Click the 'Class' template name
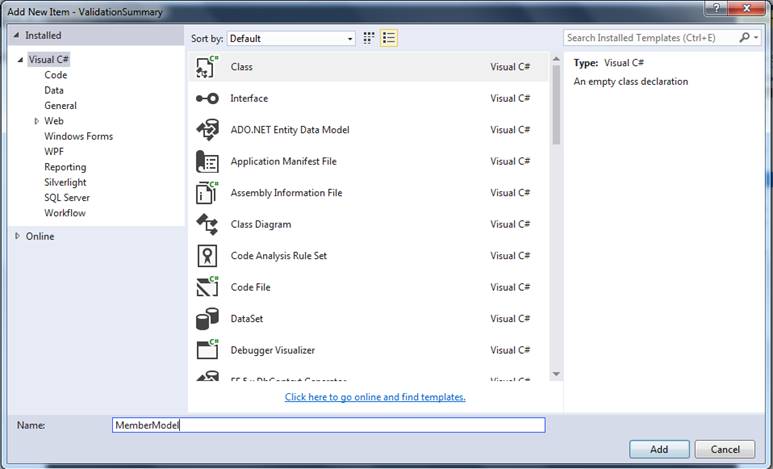 (x=242, y=67)
